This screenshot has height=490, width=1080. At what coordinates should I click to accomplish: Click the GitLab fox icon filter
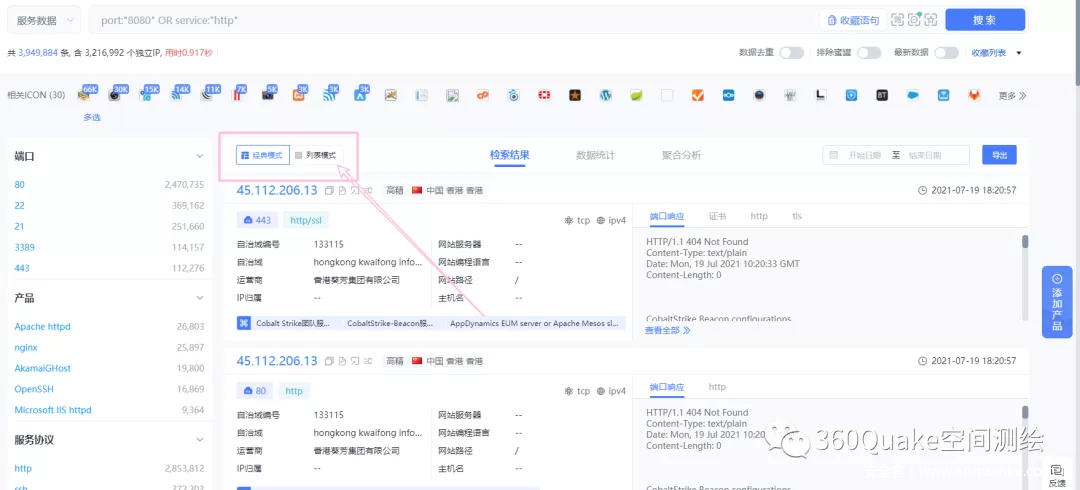pos(973,95)
